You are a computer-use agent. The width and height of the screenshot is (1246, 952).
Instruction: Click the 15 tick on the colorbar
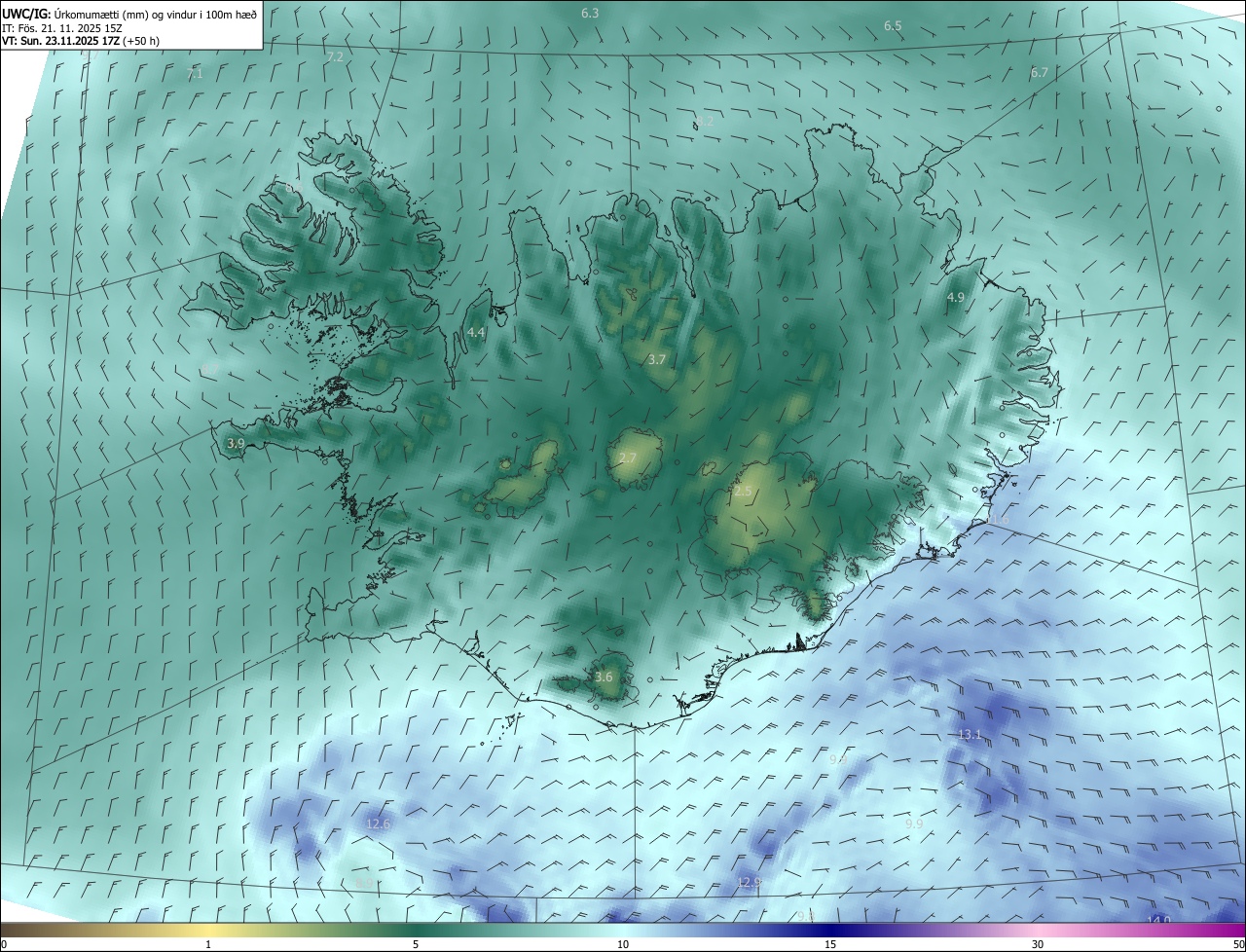(x=830, y=944)
